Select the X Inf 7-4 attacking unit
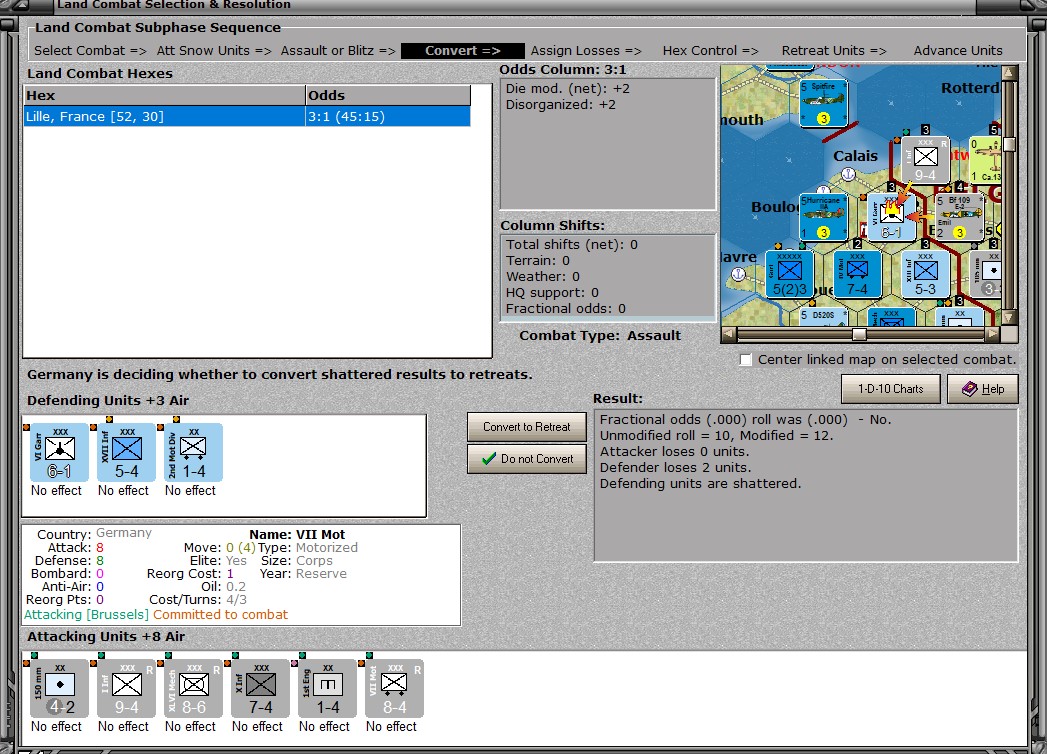 click(x=260, y=689)
